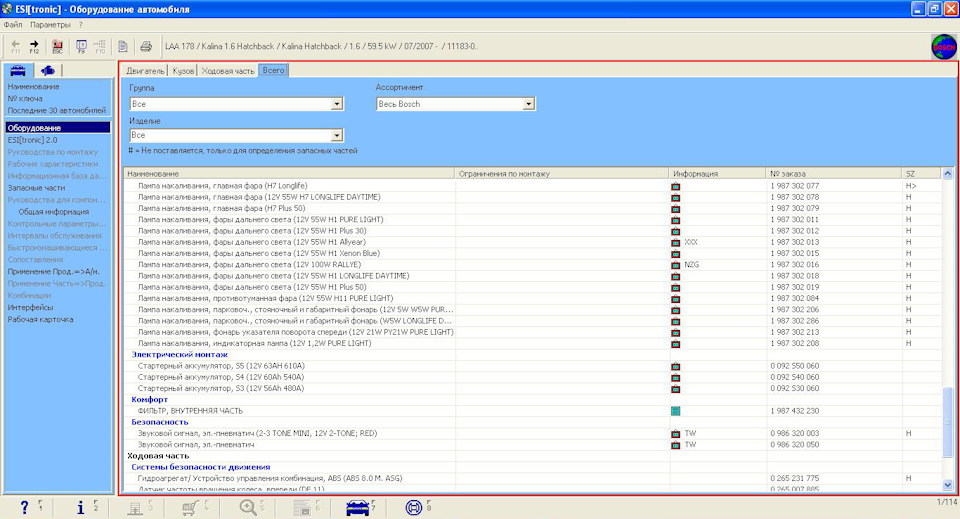
Task: Click the info 'i' icon F2
Action: point(80,507)
